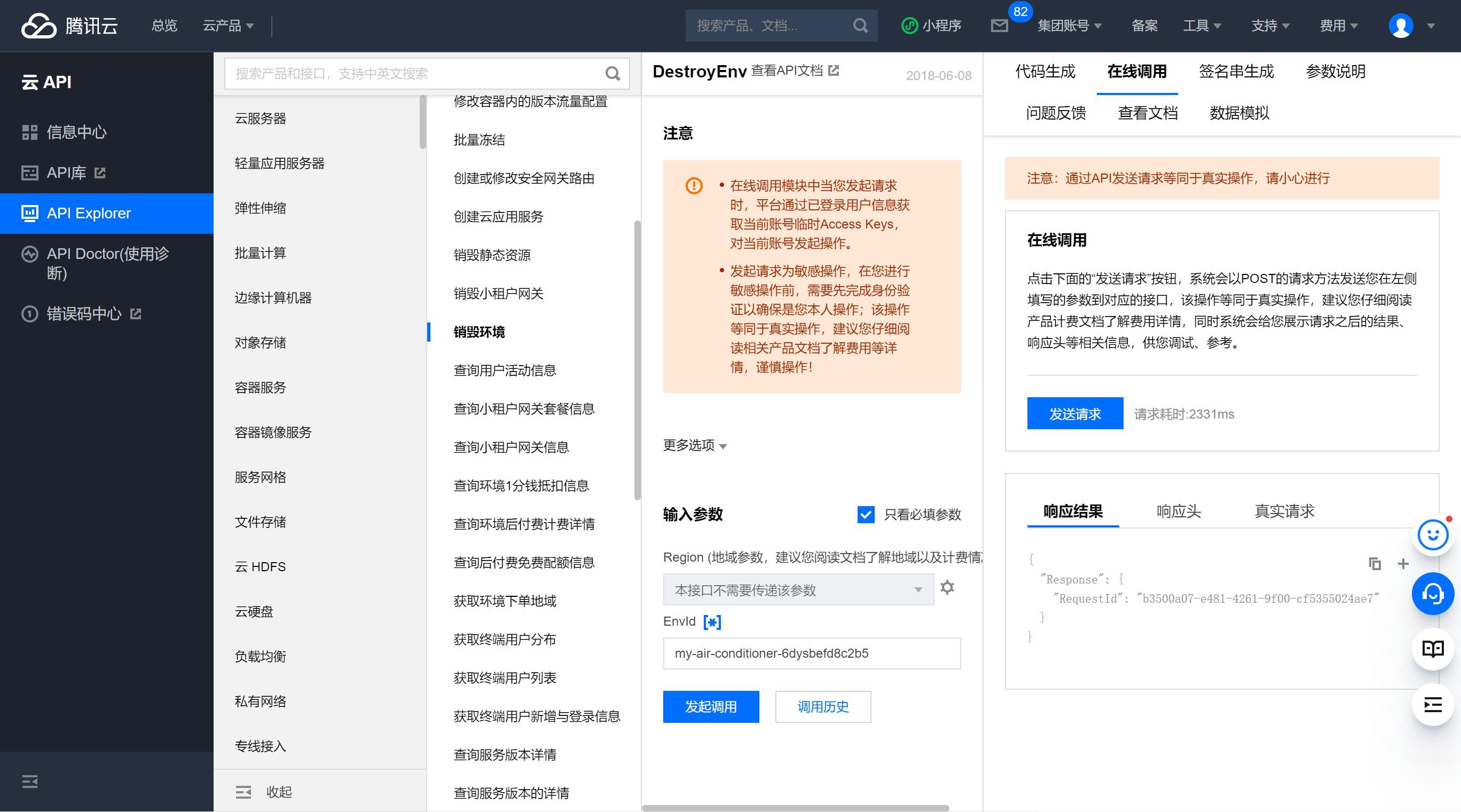Click the top search magnifier icon
Screen dimensions: 1461x812
coord(860,26)
